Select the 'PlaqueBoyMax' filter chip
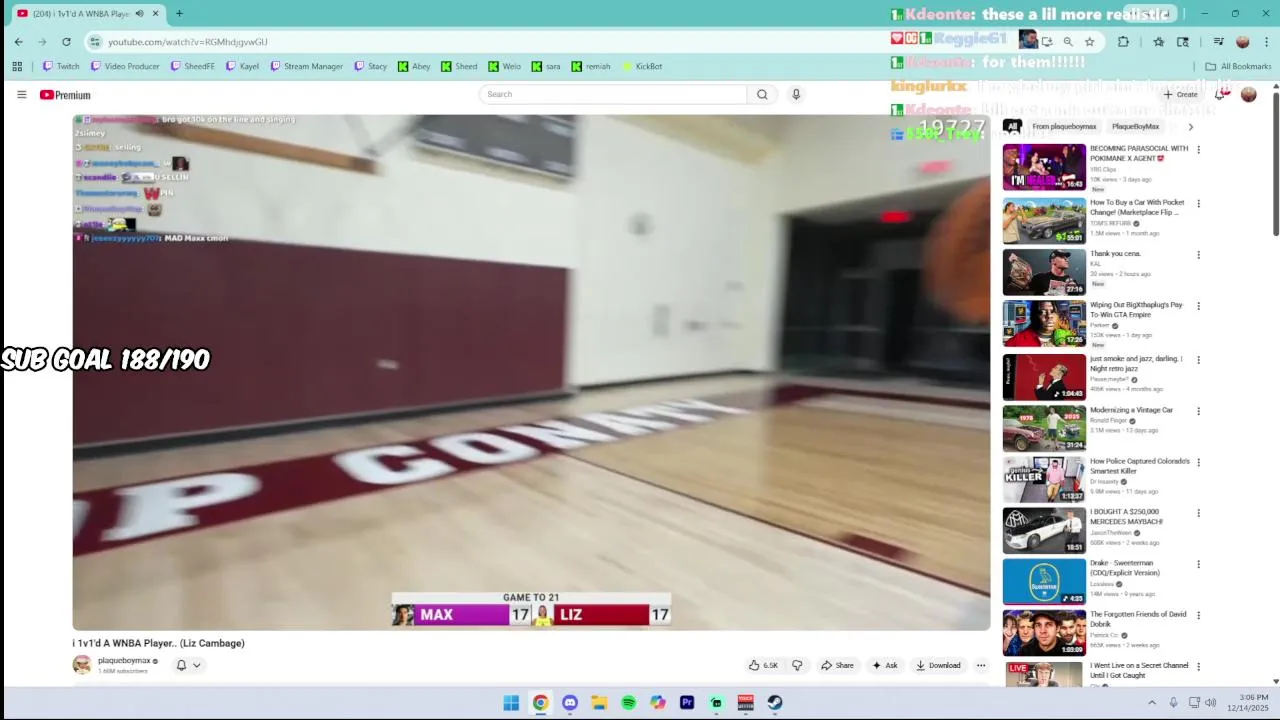This screenshot has width=1280, height=720. [1135, 127]
